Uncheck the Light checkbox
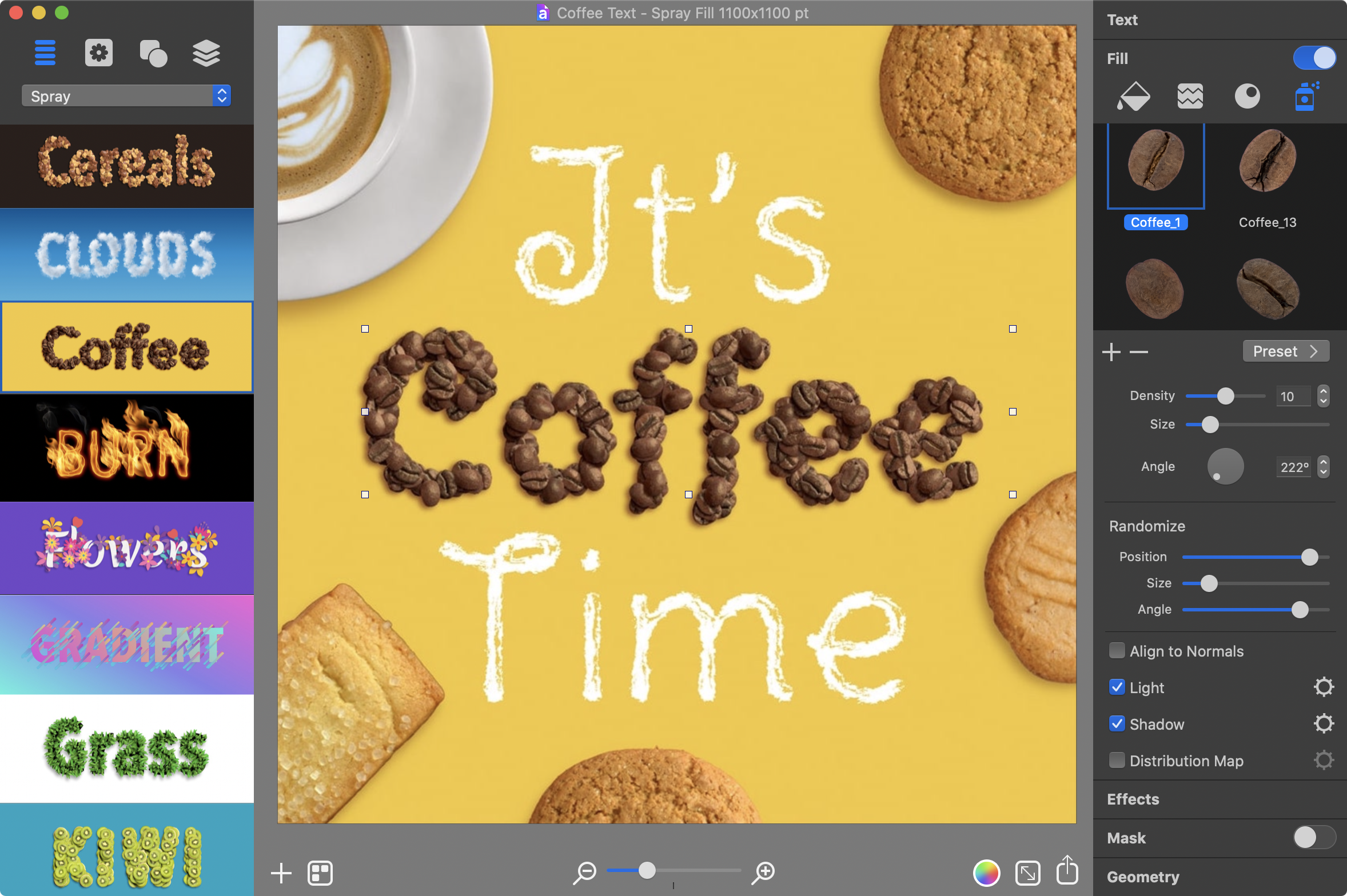 (x=1116, y=687)
